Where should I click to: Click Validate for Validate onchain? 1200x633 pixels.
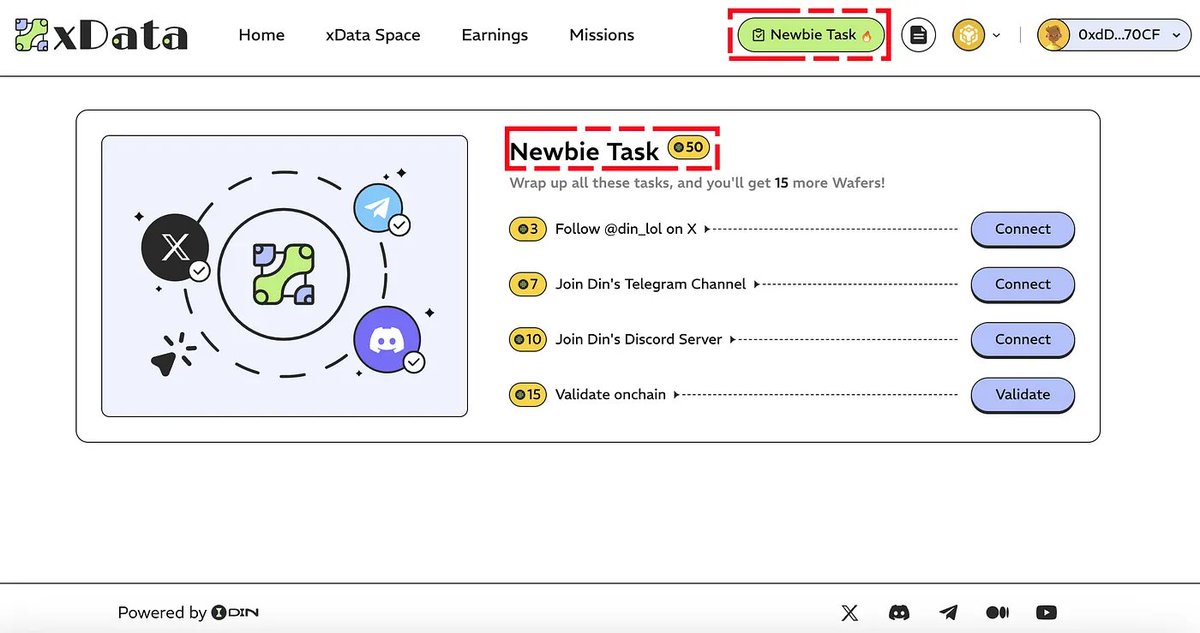(1023, 394)
